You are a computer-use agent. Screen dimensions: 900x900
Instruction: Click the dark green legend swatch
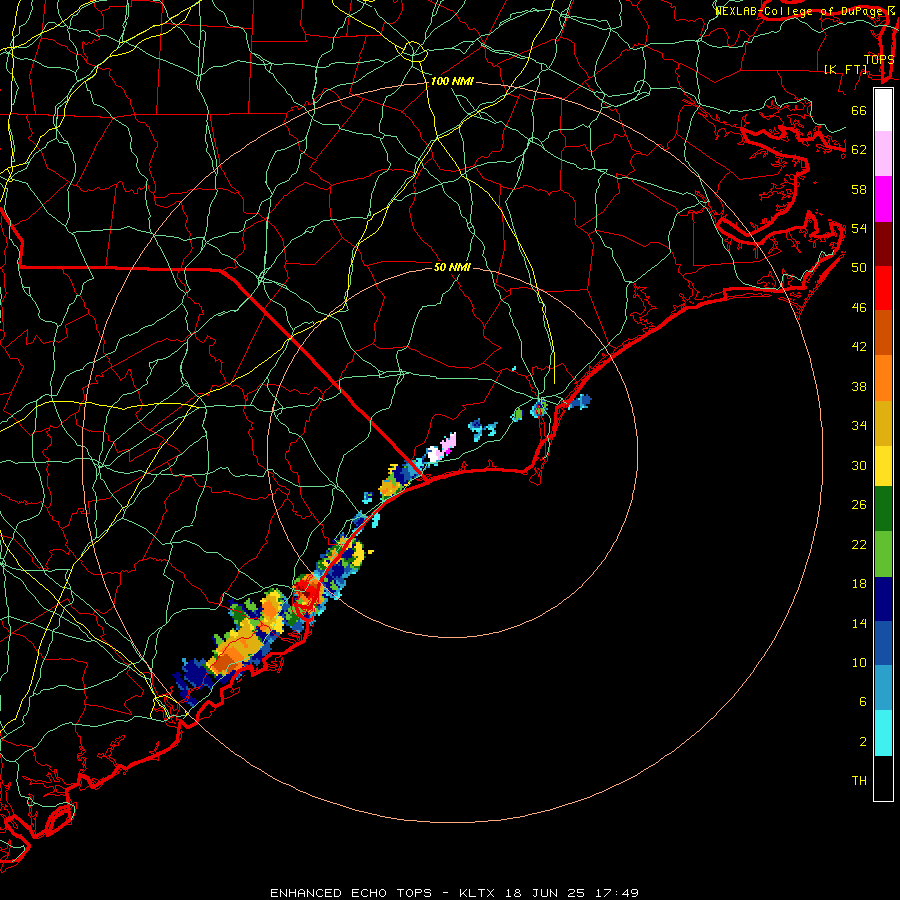pyautogui.click(x=883, y=509)
